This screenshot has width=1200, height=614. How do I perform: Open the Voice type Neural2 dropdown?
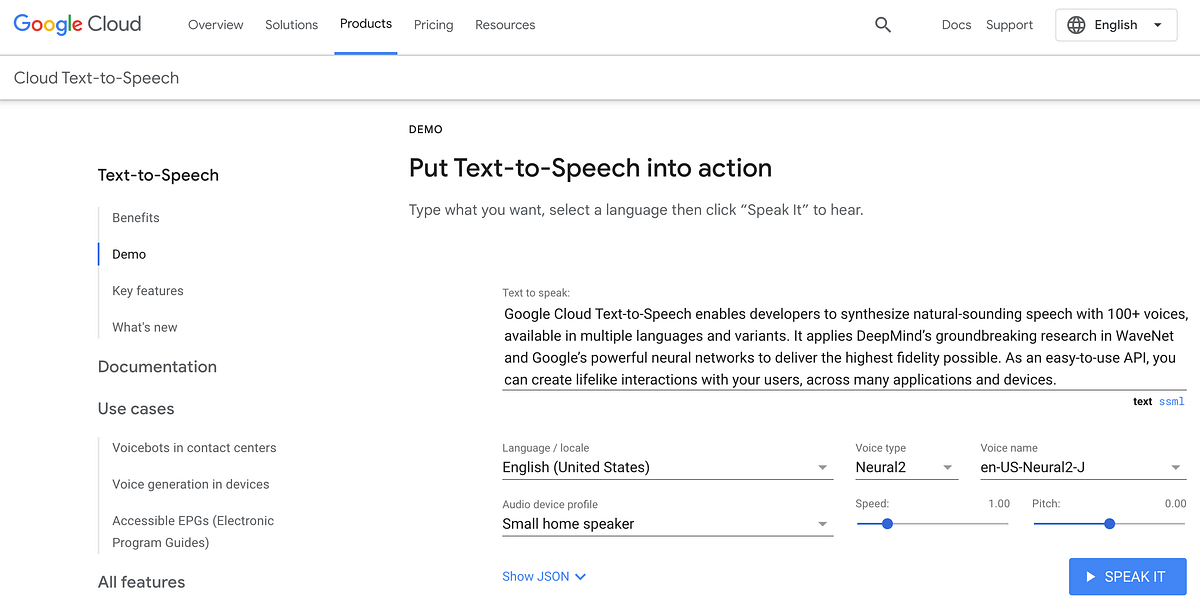click(906, 467)
